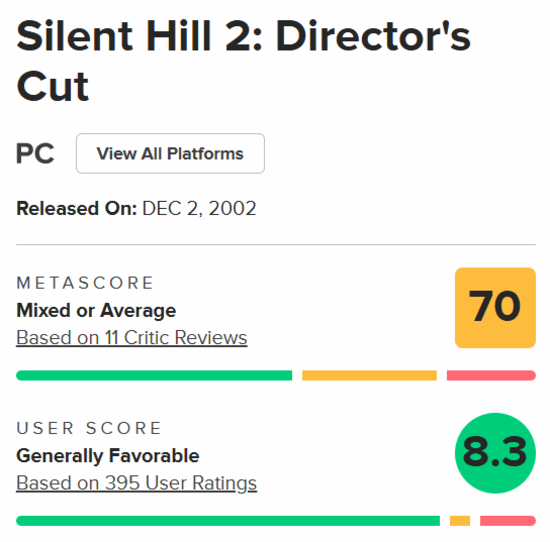Image resolution: width=550 pixels, height=542 pixels.
Task: Select green positive segment of user bar
Action: 228,521
